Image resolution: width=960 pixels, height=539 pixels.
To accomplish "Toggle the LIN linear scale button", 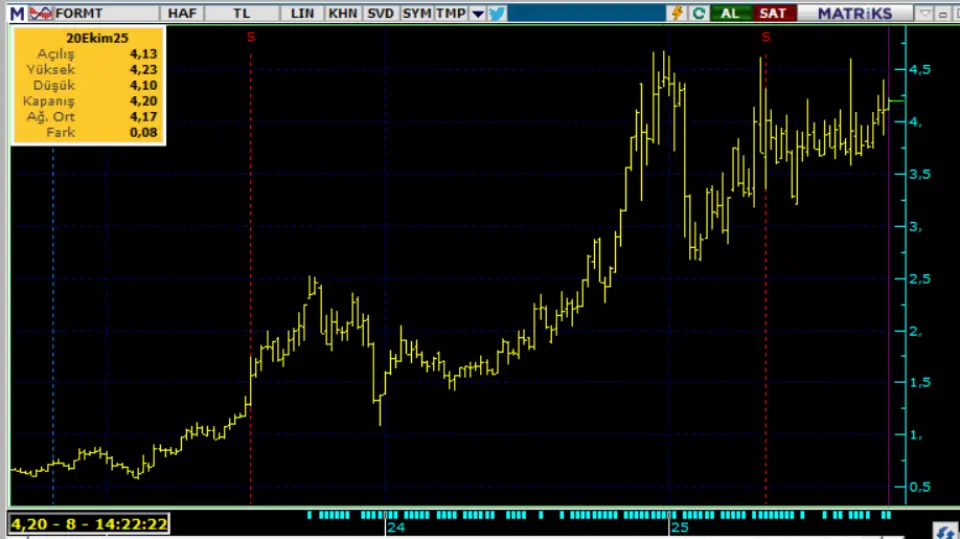I will (303, 13).
